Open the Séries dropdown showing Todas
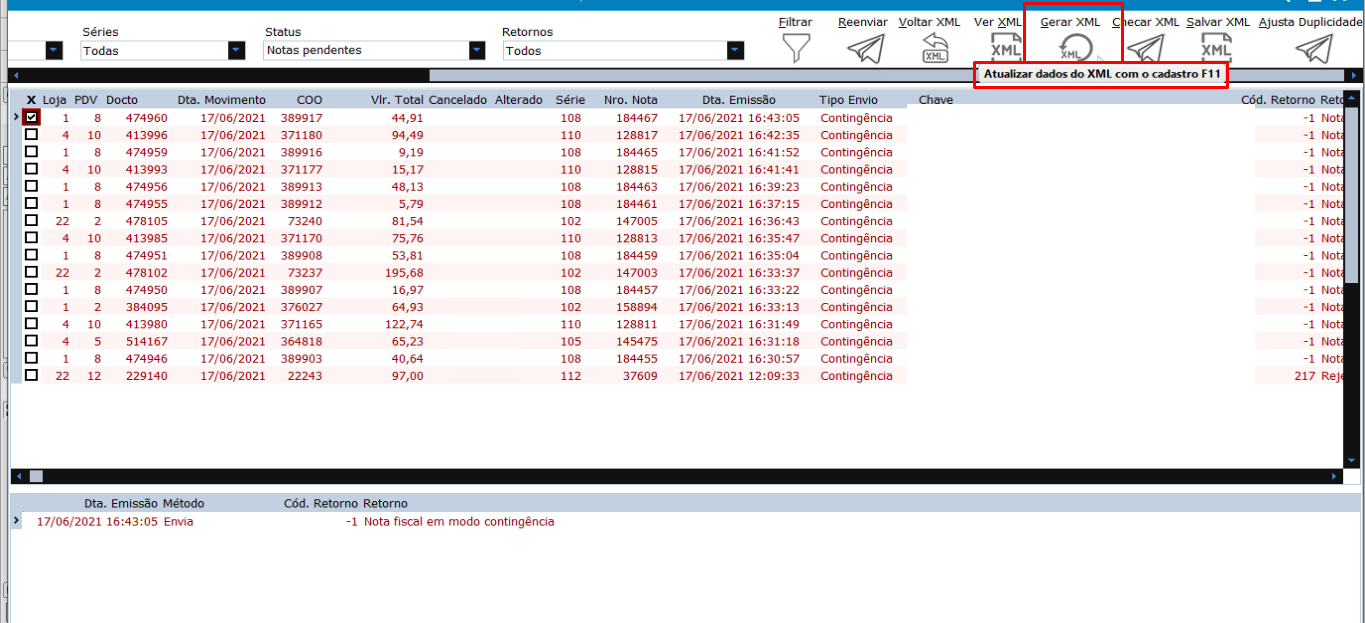The width and height of the screenshot is (1365, 623). point(236,50)
